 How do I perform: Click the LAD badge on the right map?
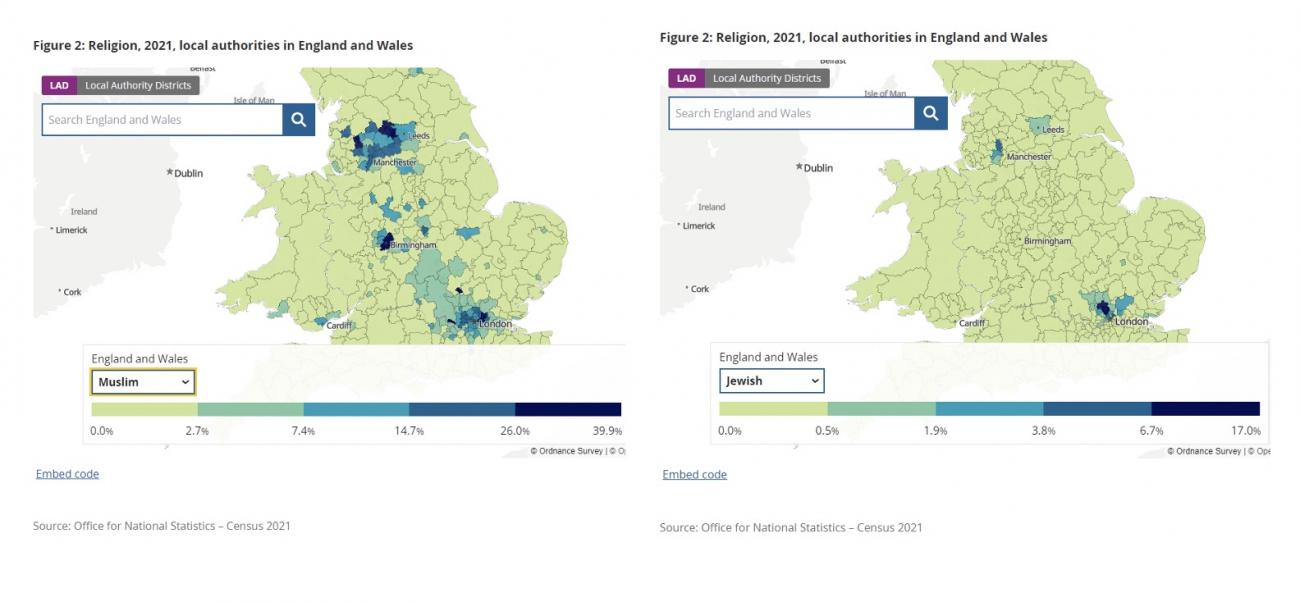[x=686, y=79]
